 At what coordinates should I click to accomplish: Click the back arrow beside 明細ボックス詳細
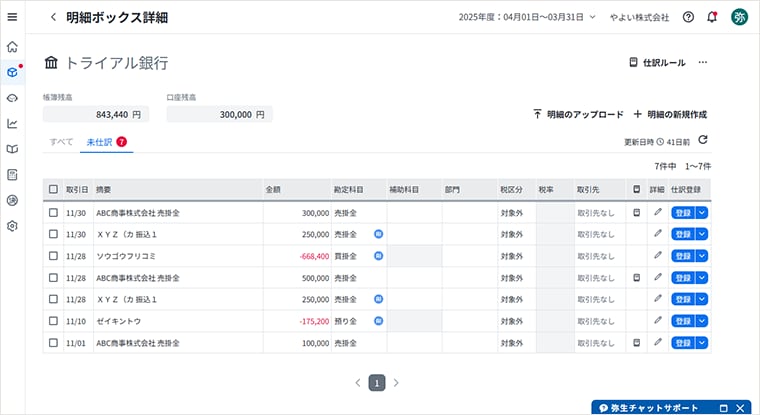(53, 17)
